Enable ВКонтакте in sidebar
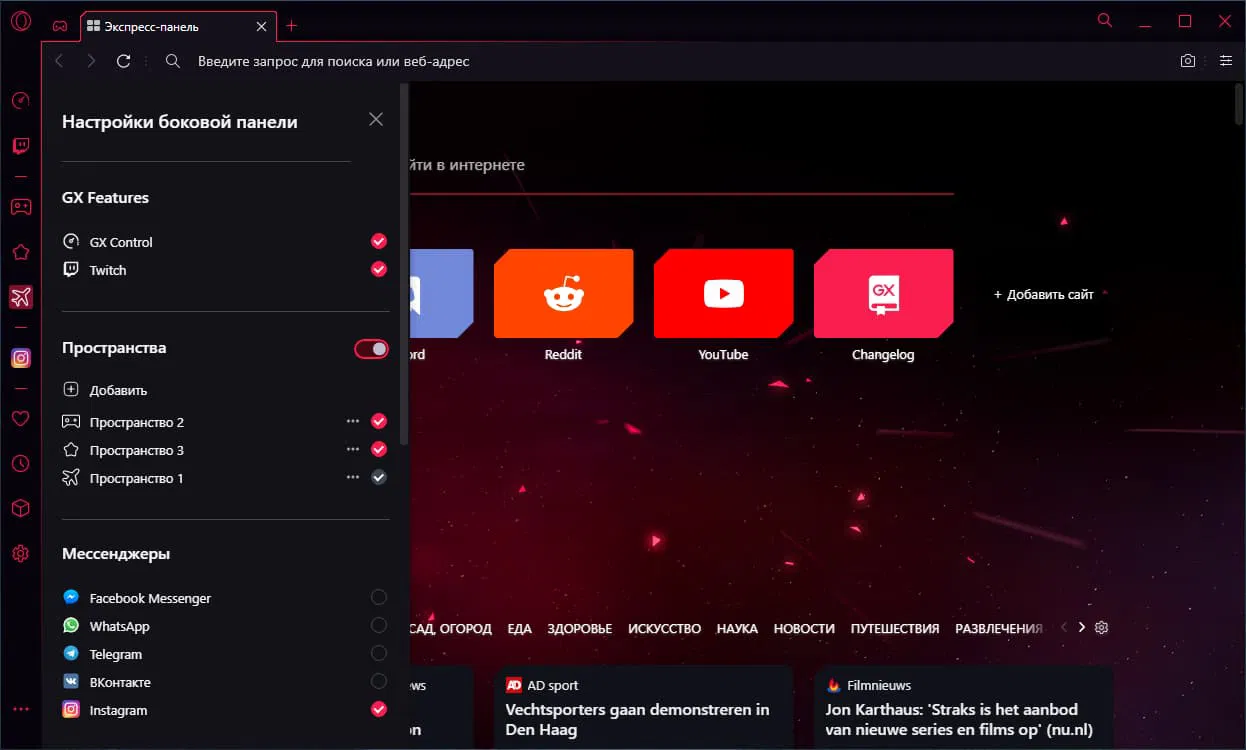Screen dimensions: 1246x750 379,681
